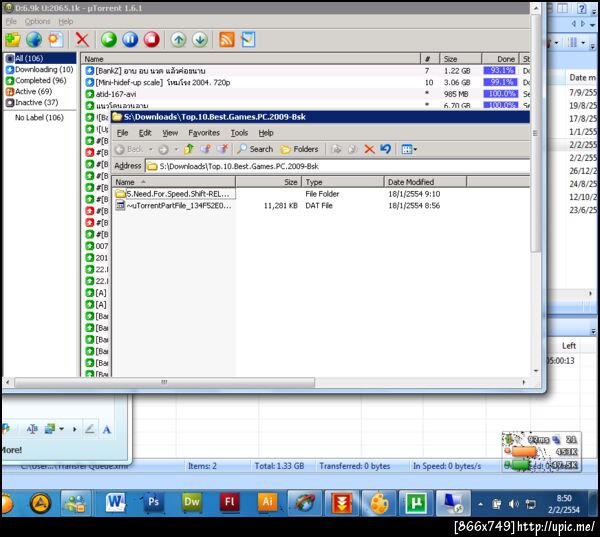Click Add Torrent from URL globe icon
Screen dimensions: 600x537
(34, 39)
